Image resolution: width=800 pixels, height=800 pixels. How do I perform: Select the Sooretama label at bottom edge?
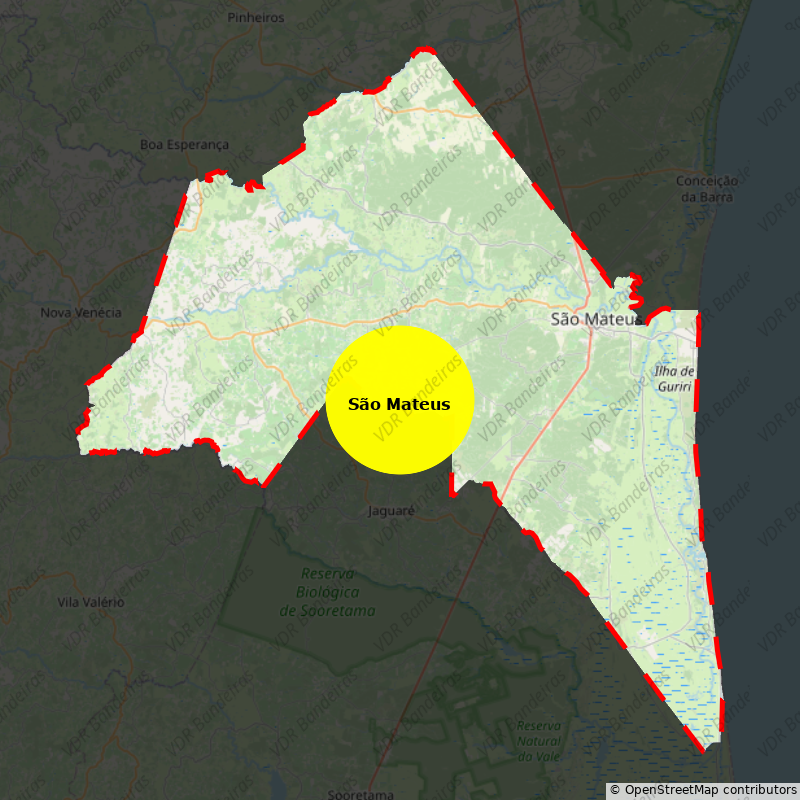pos(361,794)
